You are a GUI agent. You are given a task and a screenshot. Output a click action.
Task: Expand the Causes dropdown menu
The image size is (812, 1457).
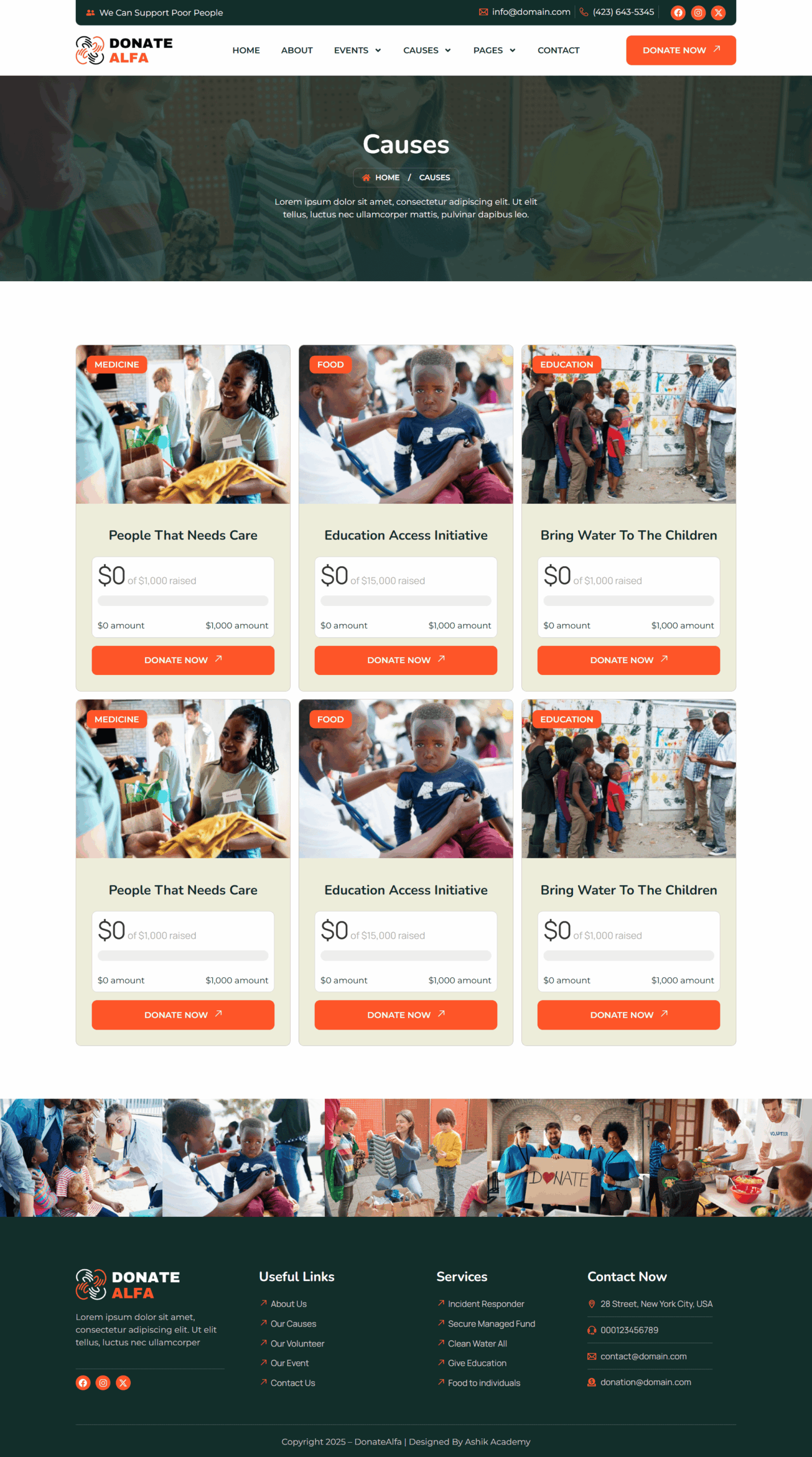427,50
